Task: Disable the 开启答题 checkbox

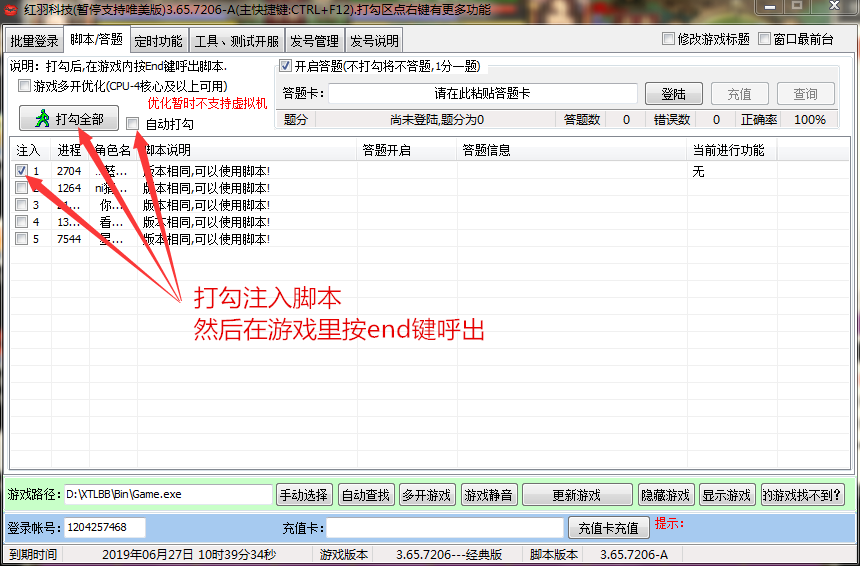Action: [284, 66]
